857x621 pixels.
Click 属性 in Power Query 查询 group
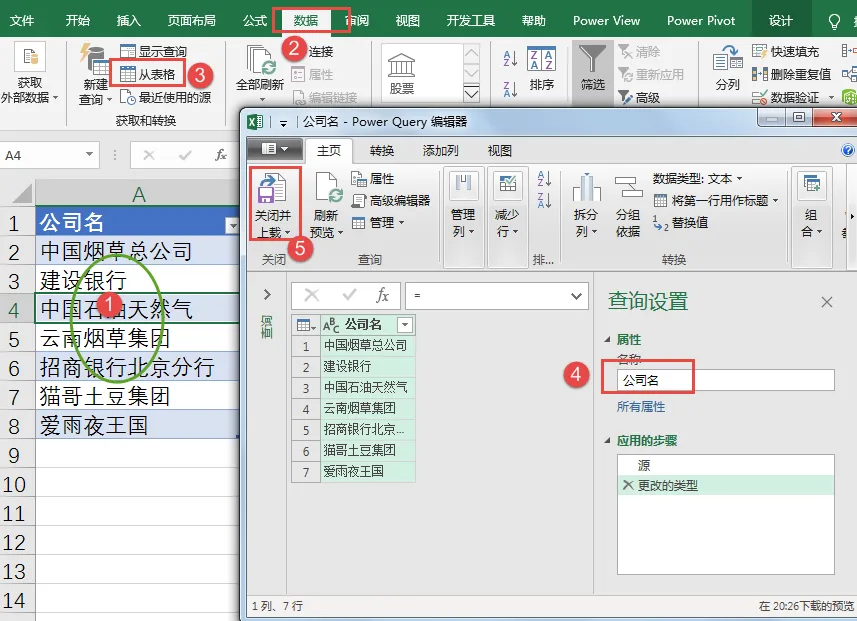373,179
